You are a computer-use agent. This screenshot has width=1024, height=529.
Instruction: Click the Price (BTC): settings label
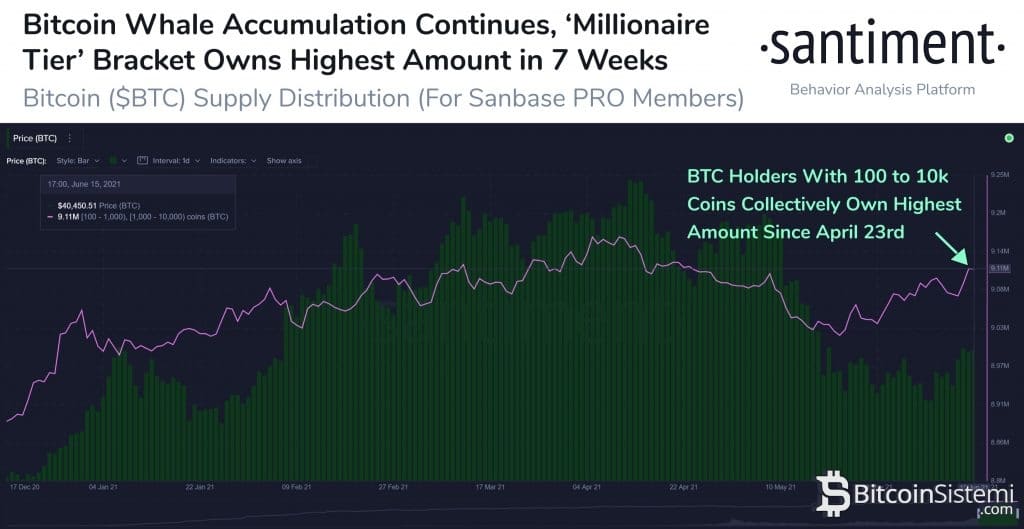(27, 160)
